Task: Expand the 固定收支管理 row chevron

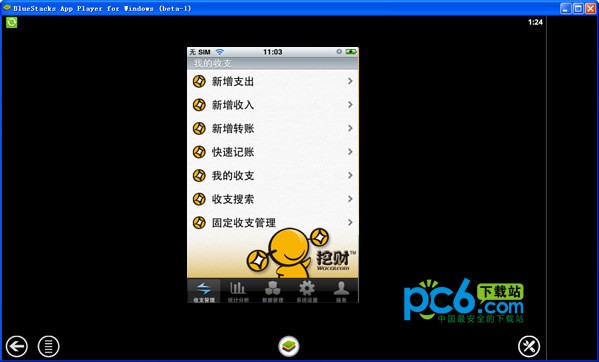Action: pyautogui.click(x=350, y=222)
